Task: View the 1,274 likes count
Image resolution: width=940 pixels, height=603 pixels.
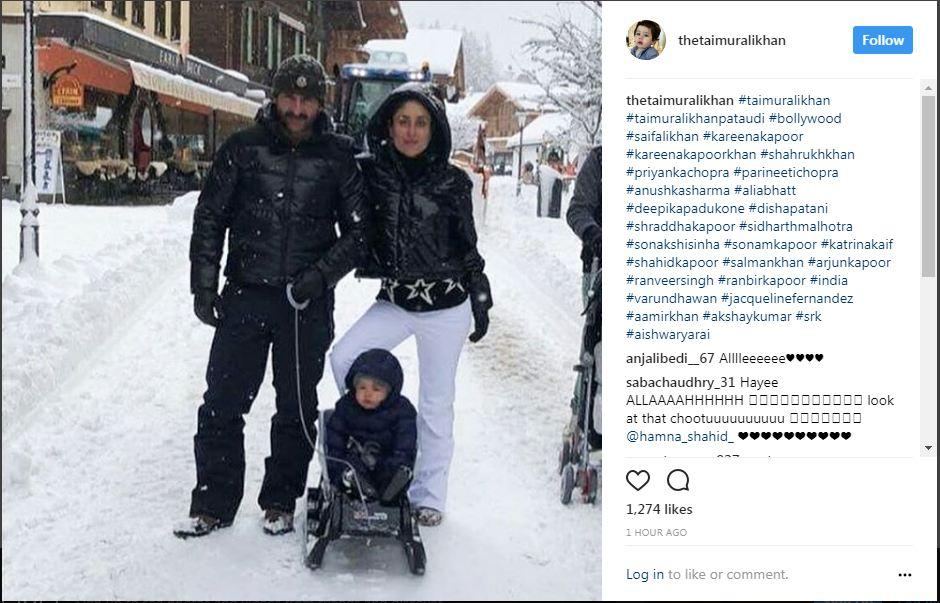Action: pos(659,509)
